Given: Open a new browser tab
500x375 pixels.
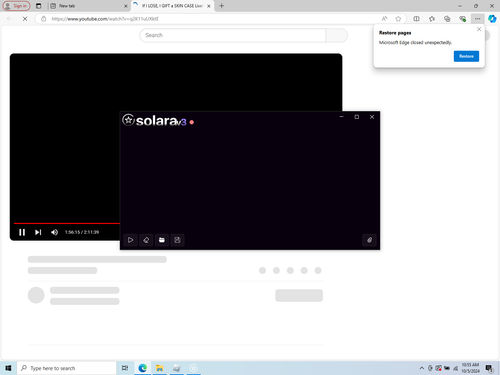Looking at the screenshot, I should pos(222,6).
